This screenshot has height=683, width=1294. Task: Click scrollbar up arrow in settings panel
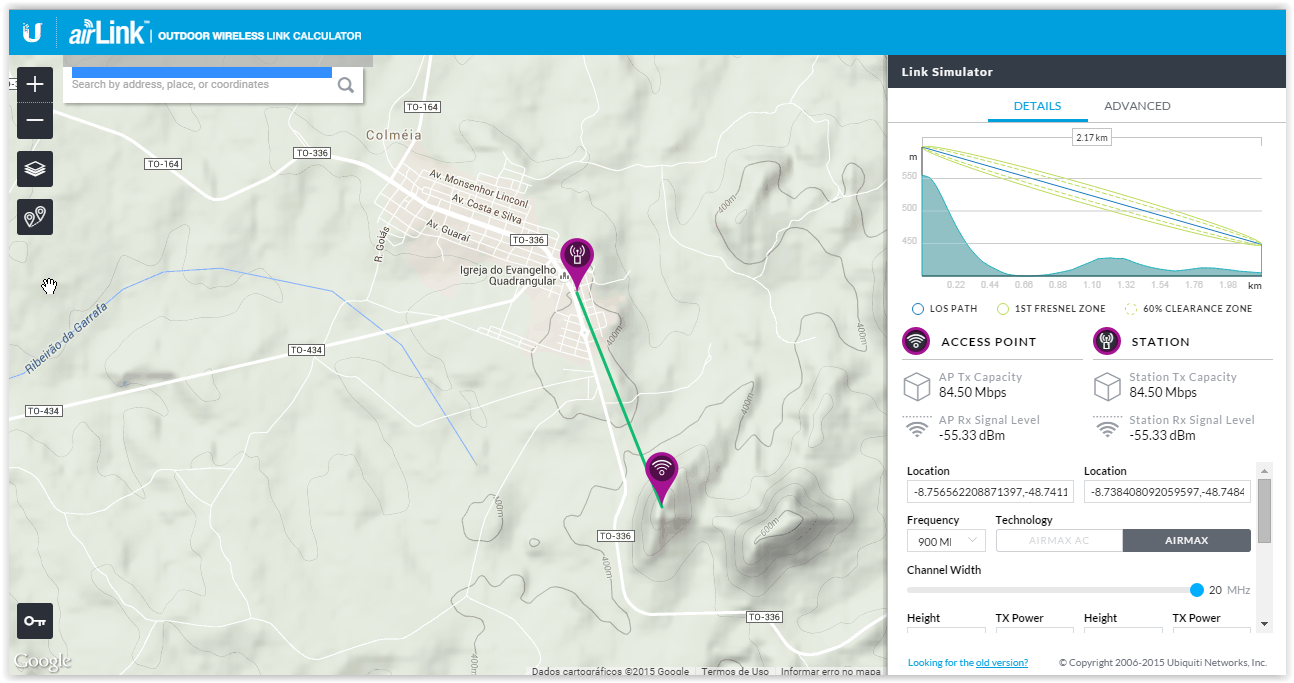[x=1264, y=470]
